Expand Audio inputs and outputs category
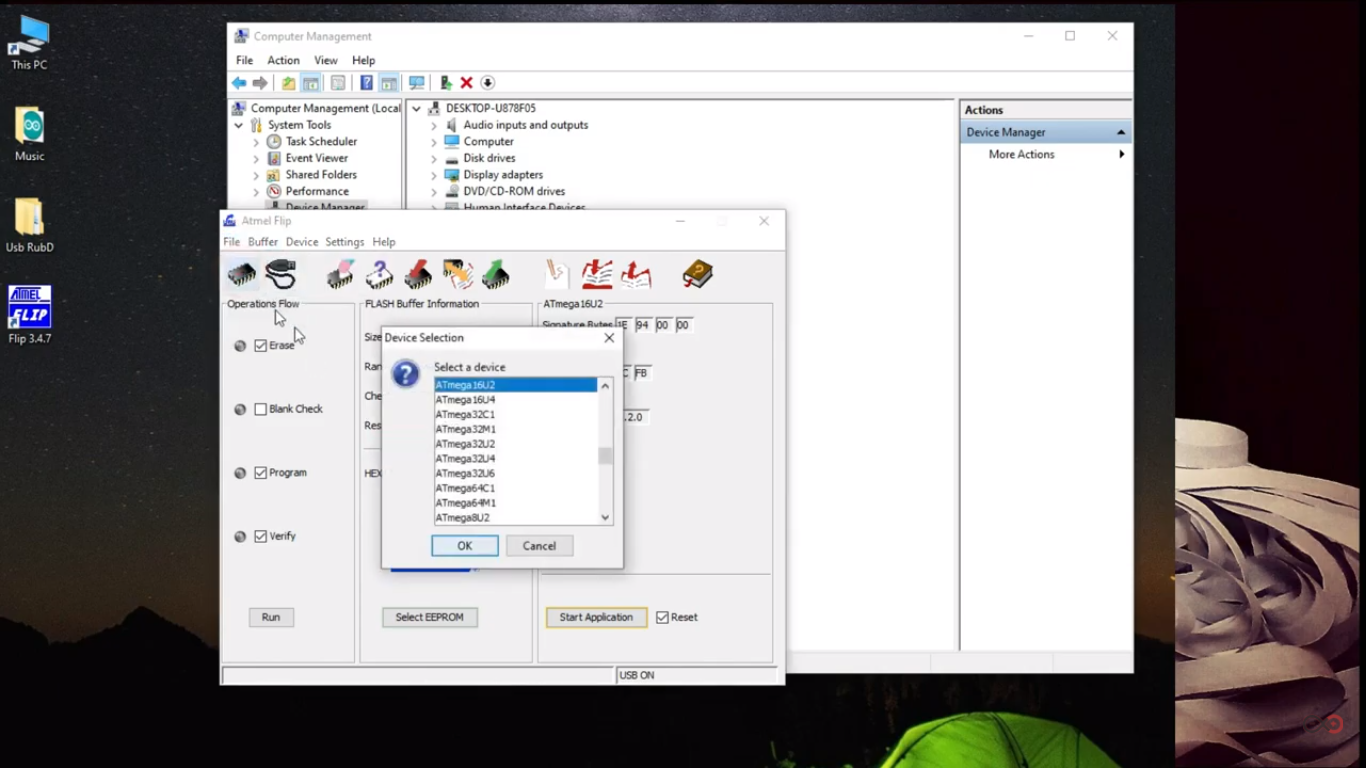The width and height of the screenshot is (1366, 768). [x=434, y=125]
